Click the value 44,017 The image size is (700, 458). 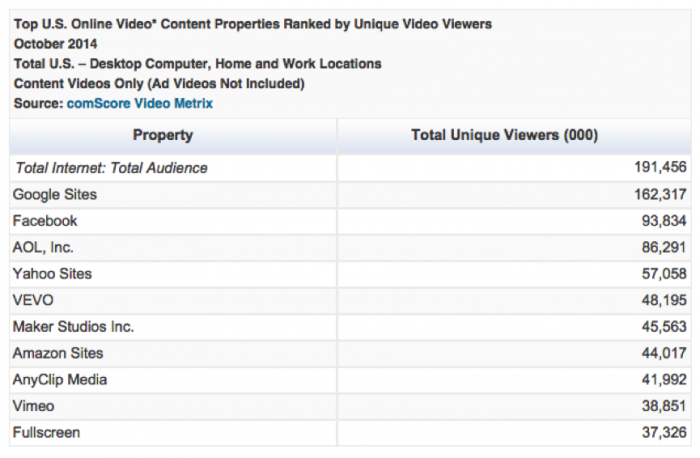click(664, 353)
